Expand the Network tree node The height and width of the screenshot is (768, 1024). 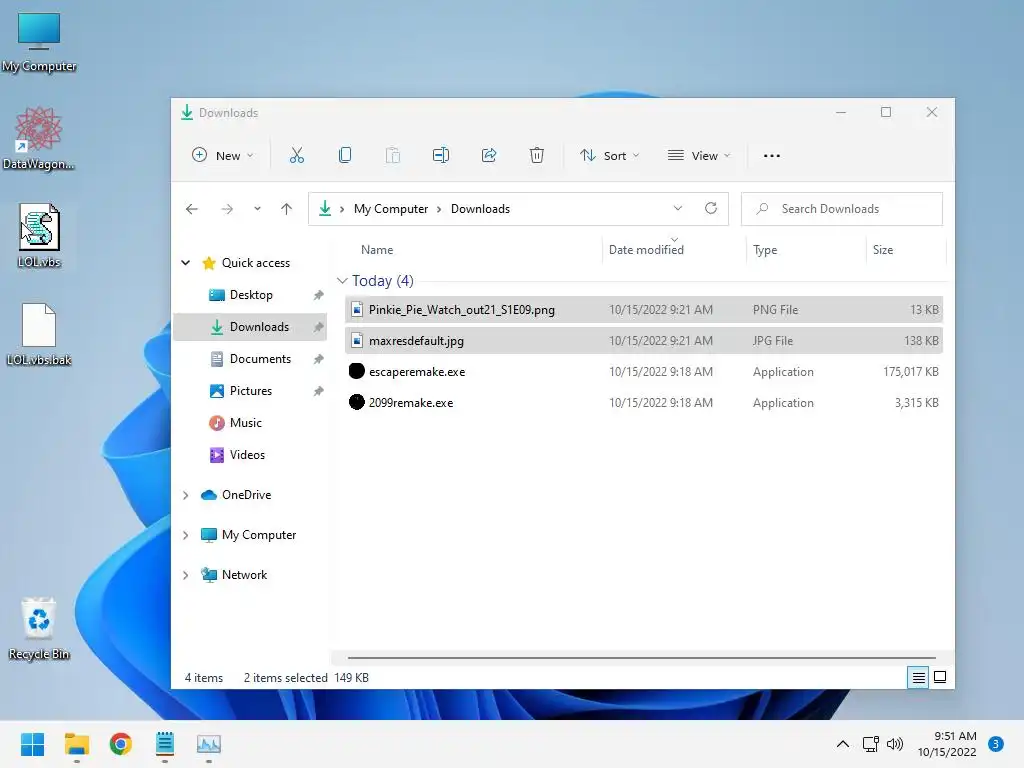(185, 575)
